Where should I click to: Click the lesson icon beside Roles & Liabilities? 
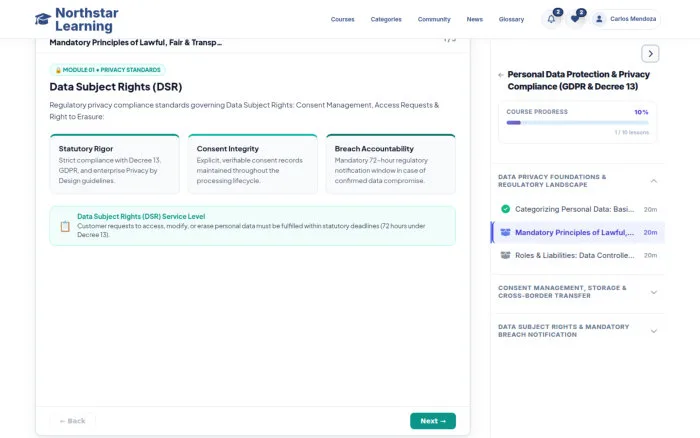(x=505, y=255)
